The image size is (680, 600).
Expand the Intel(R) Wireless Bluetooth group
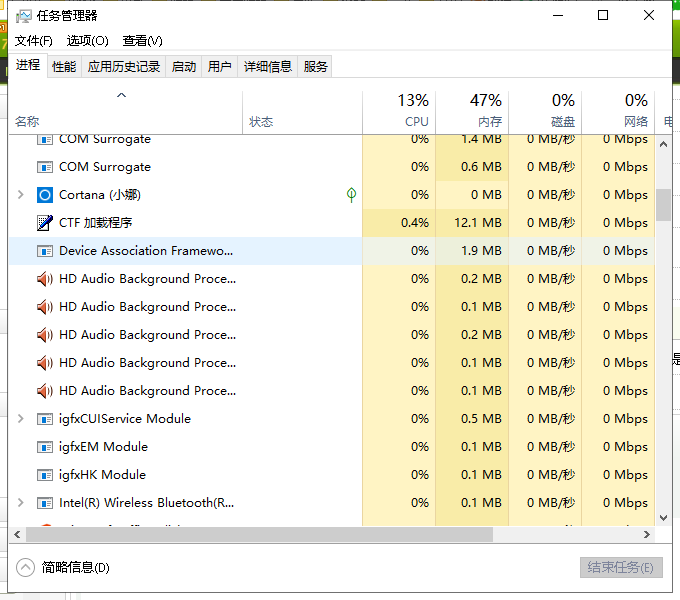20,503
